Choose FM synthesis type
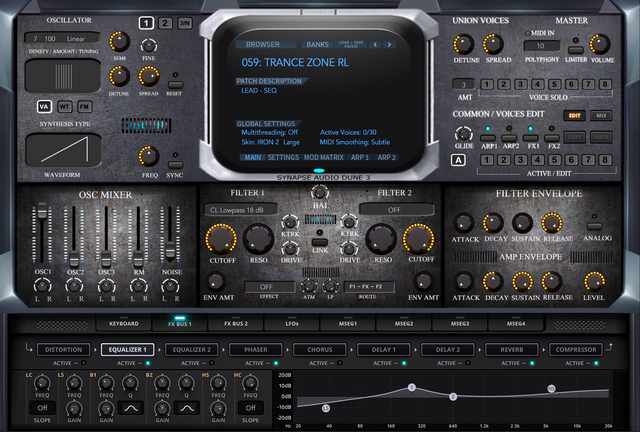 [x=84, y=107]
